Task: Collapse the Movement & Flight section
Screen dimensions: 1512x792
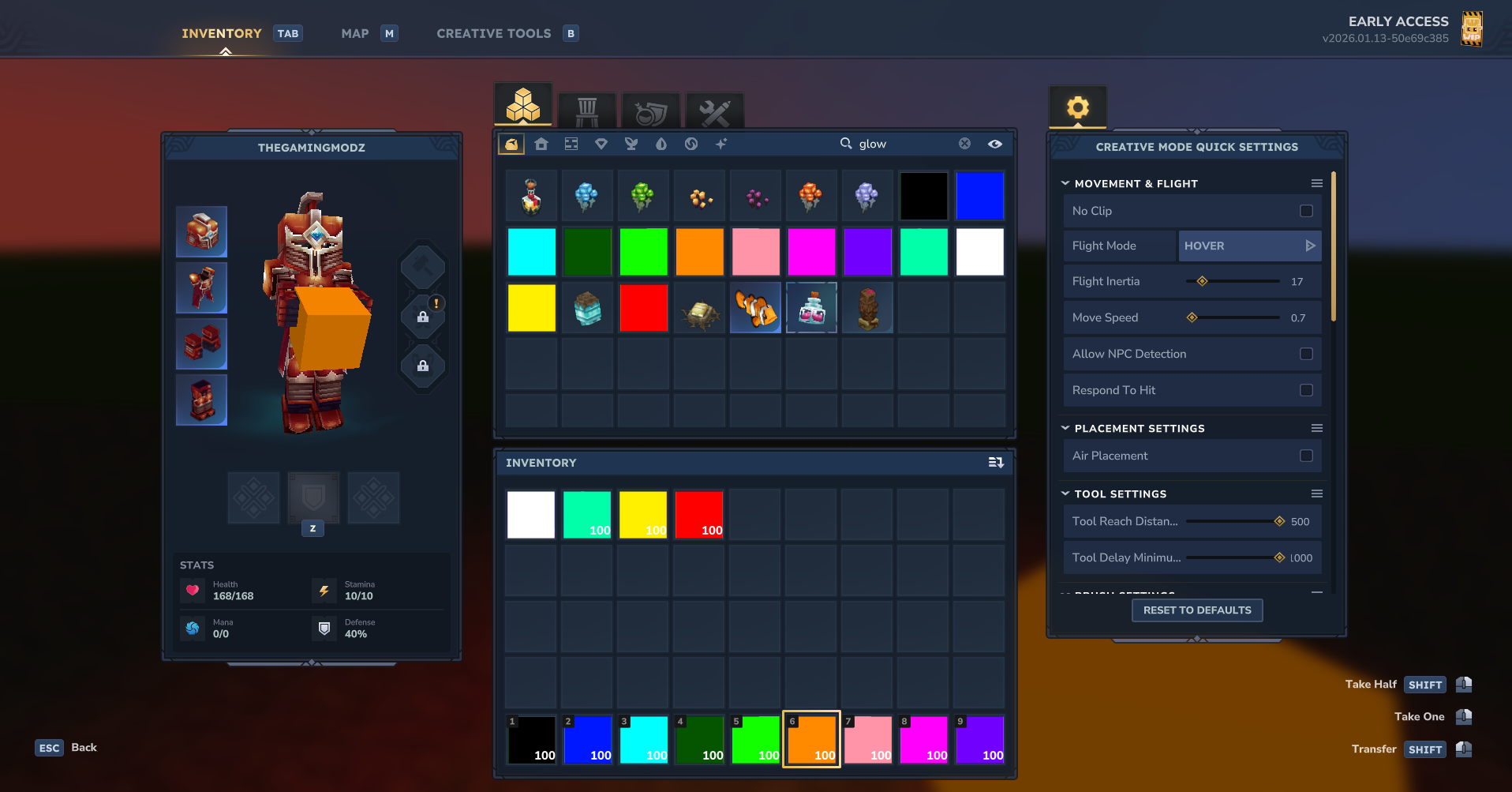Action: pos(1065,183)
